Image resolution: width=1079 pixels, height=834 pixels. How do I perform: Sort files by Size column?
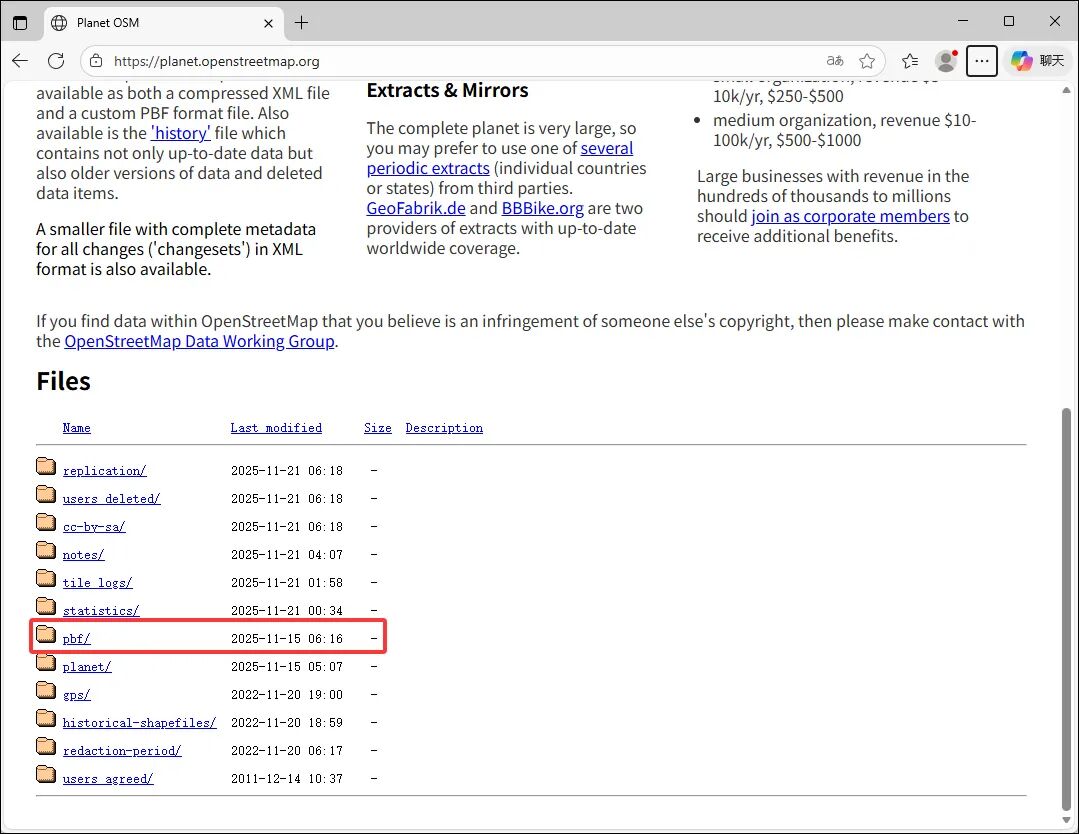point(378,428)
